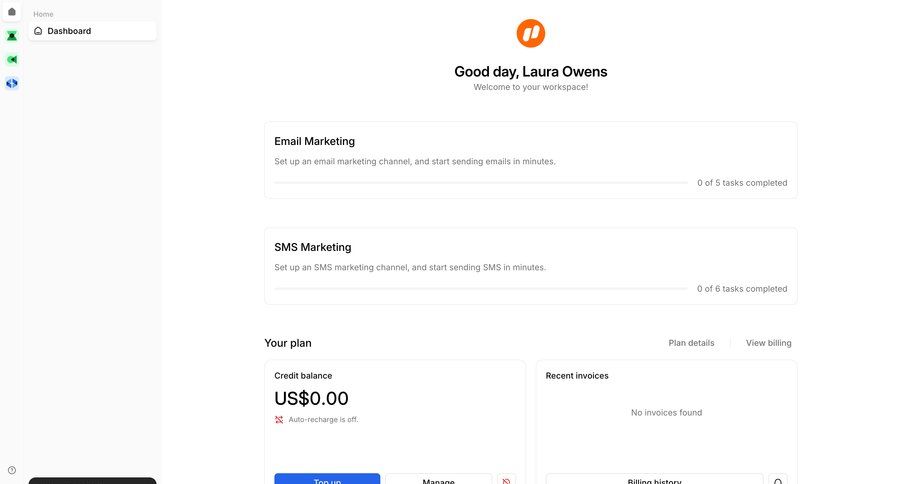Expand the SMS Marketing setup card

coord(530,247)
